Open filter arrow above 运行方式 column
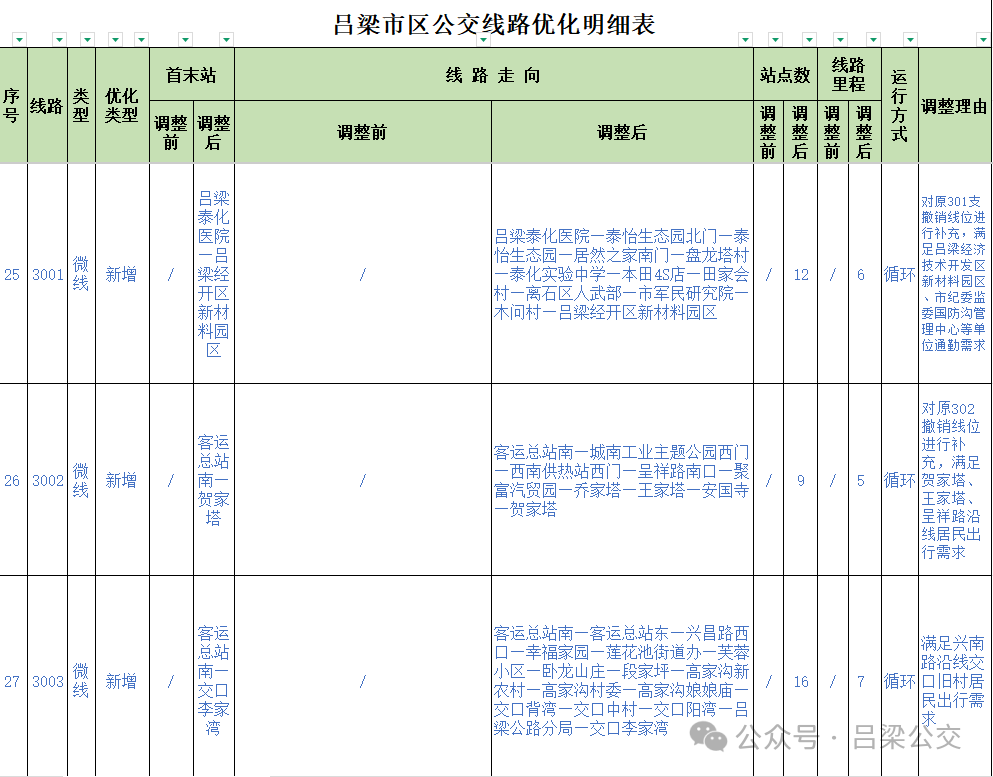This screenshot has height=777, width=993. tap(910, 40)
